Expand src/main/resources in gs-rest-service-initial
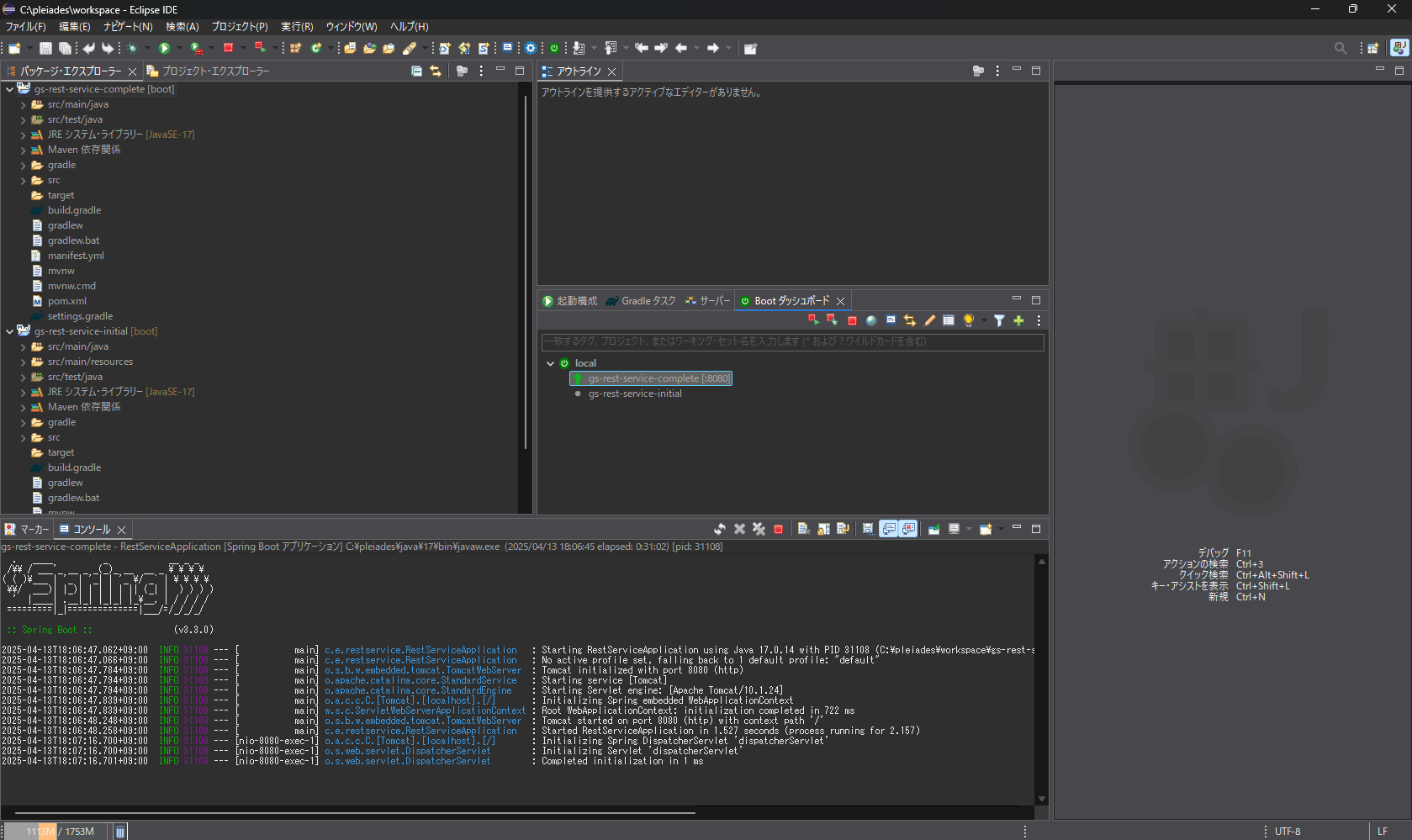 (23, 362)
